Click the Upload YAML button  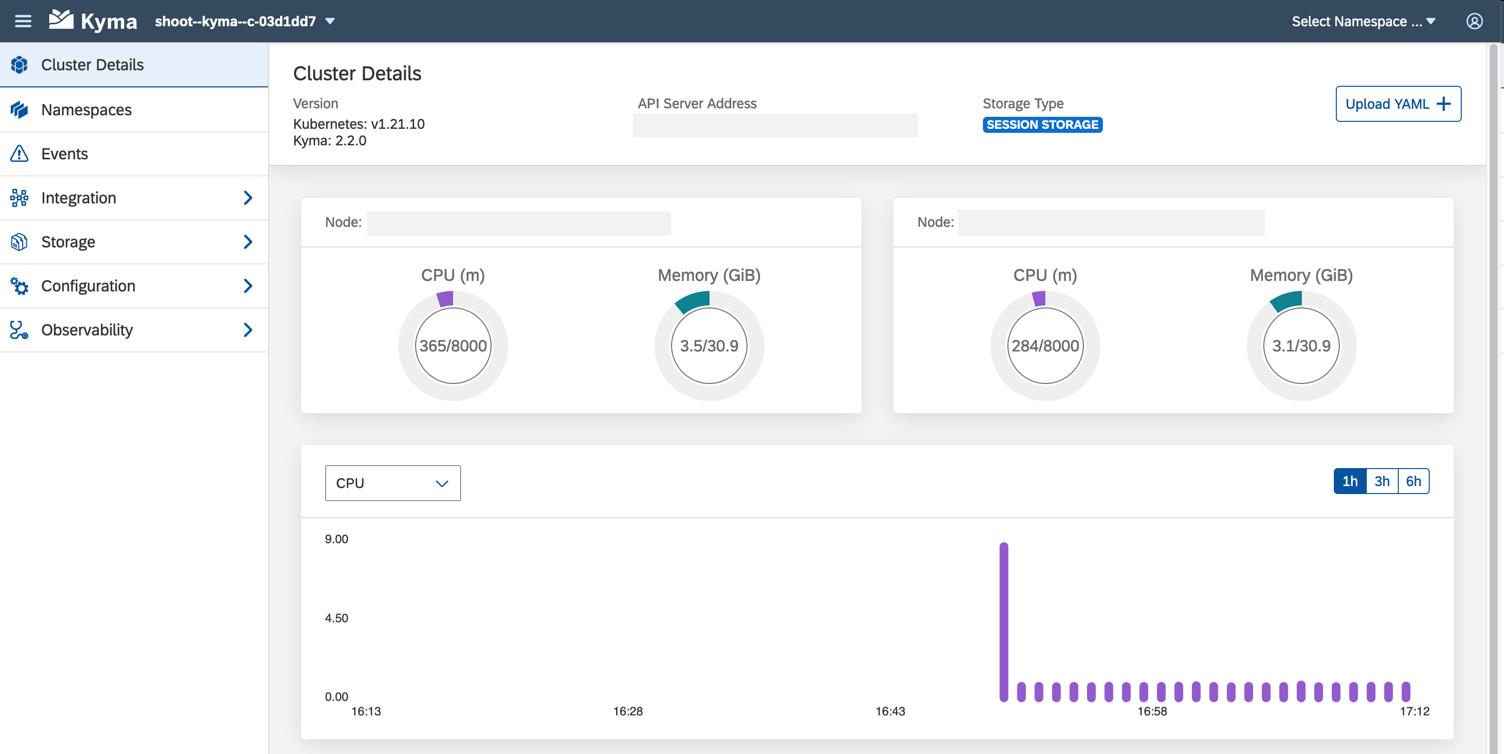point(1398,104)
